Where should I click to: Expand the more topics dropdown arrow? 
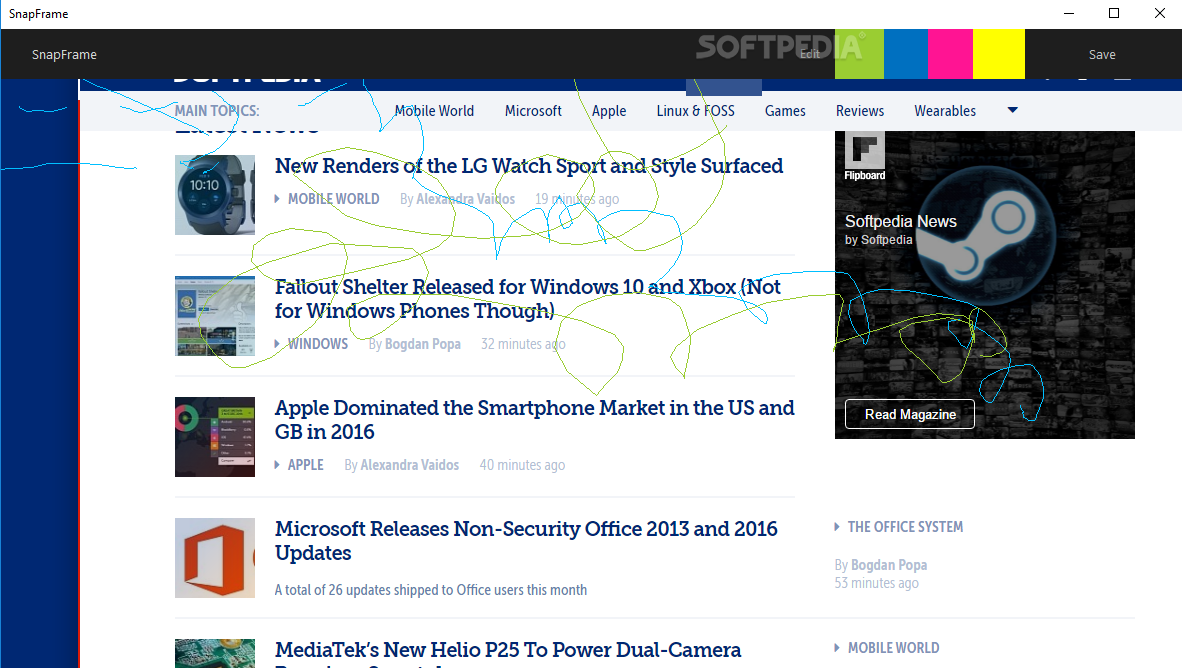click(x=1012, y=110)
